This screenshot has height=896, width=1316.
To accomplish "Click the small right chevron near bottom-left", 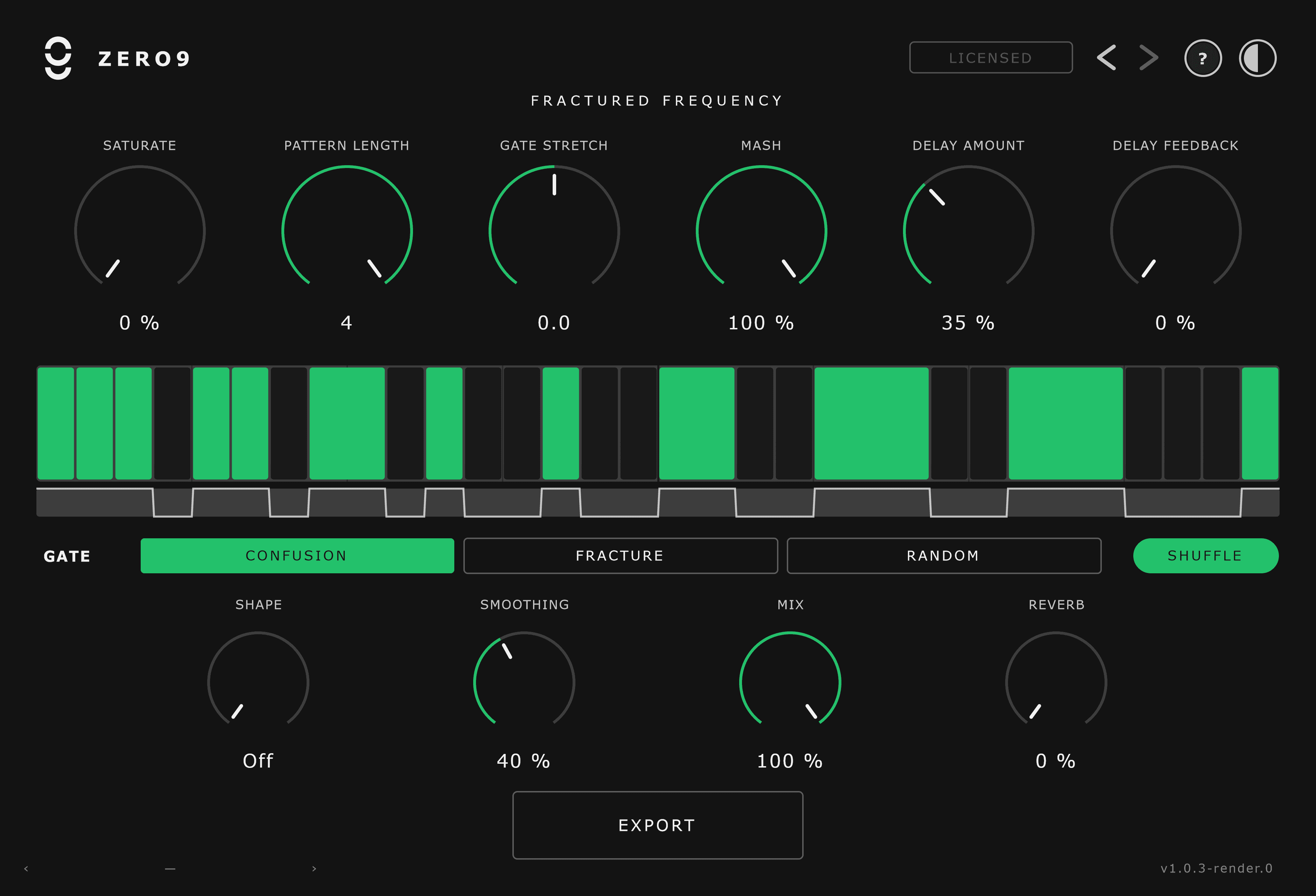I will point(314,868).
